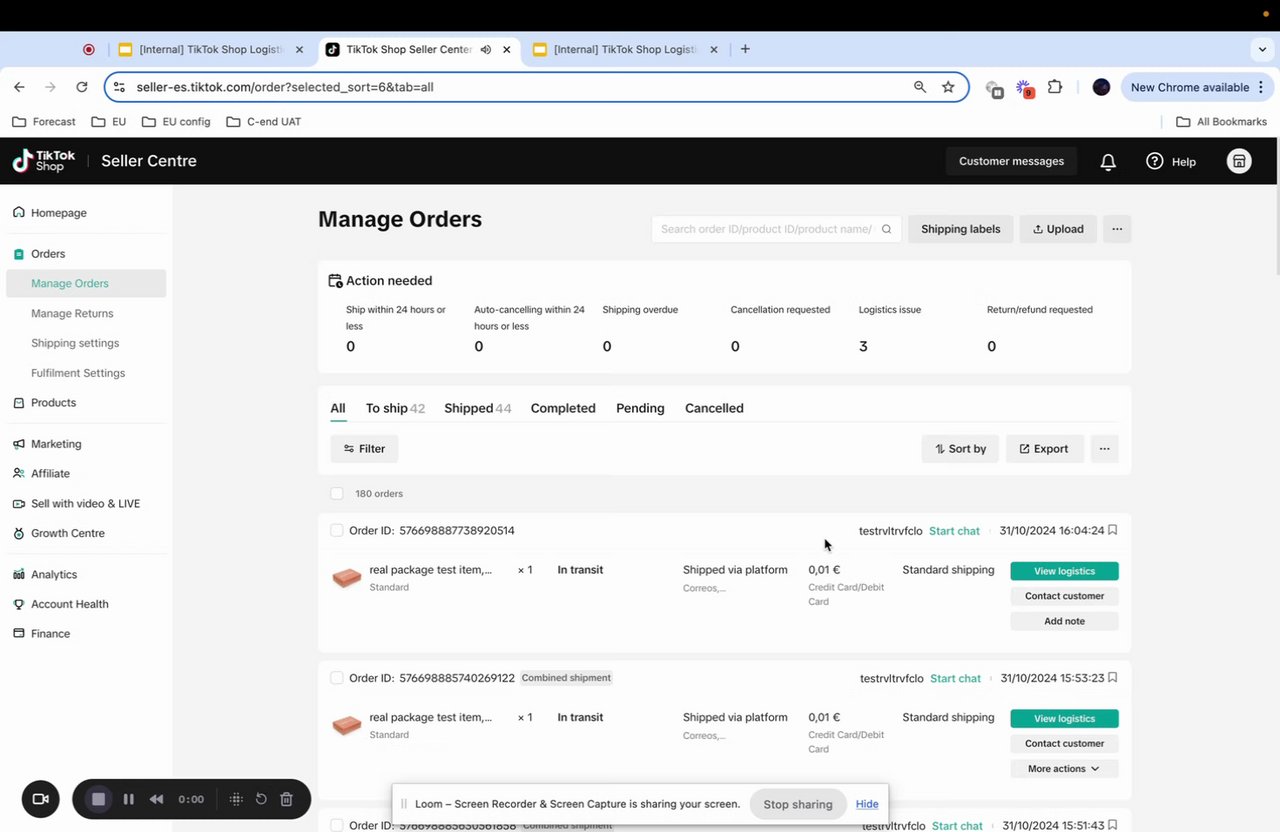
Task: Switch to the Pending tab
Action: [x=640, y=408]
